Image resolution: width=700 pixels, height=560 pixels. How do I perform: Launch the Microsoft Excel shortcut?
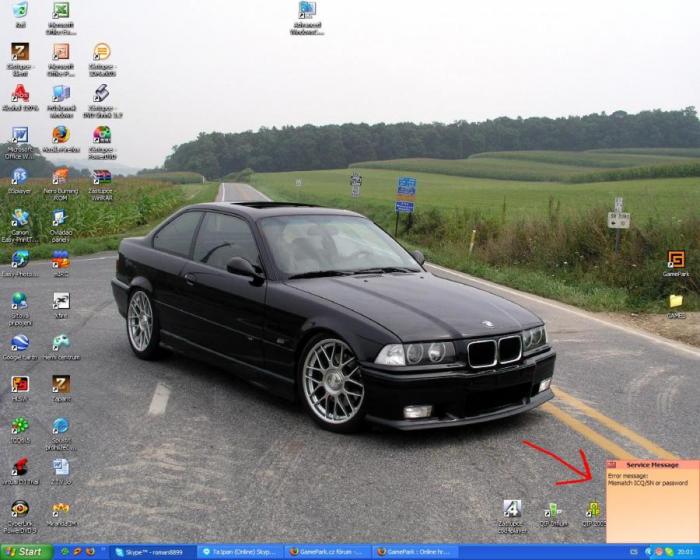click(x=61, y=10)
